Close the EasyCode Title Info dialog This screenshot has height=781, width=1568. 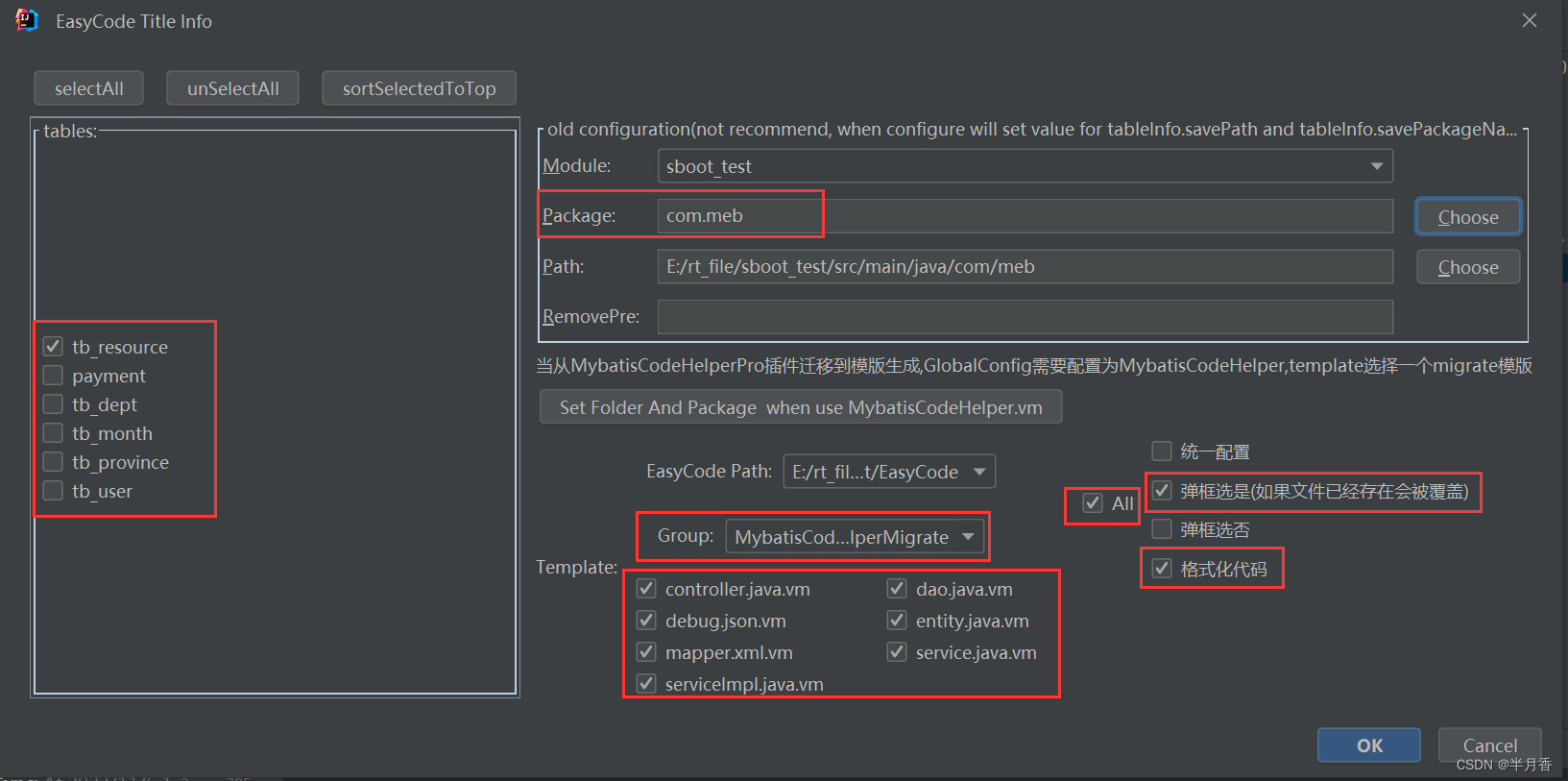pos(1530,20)
